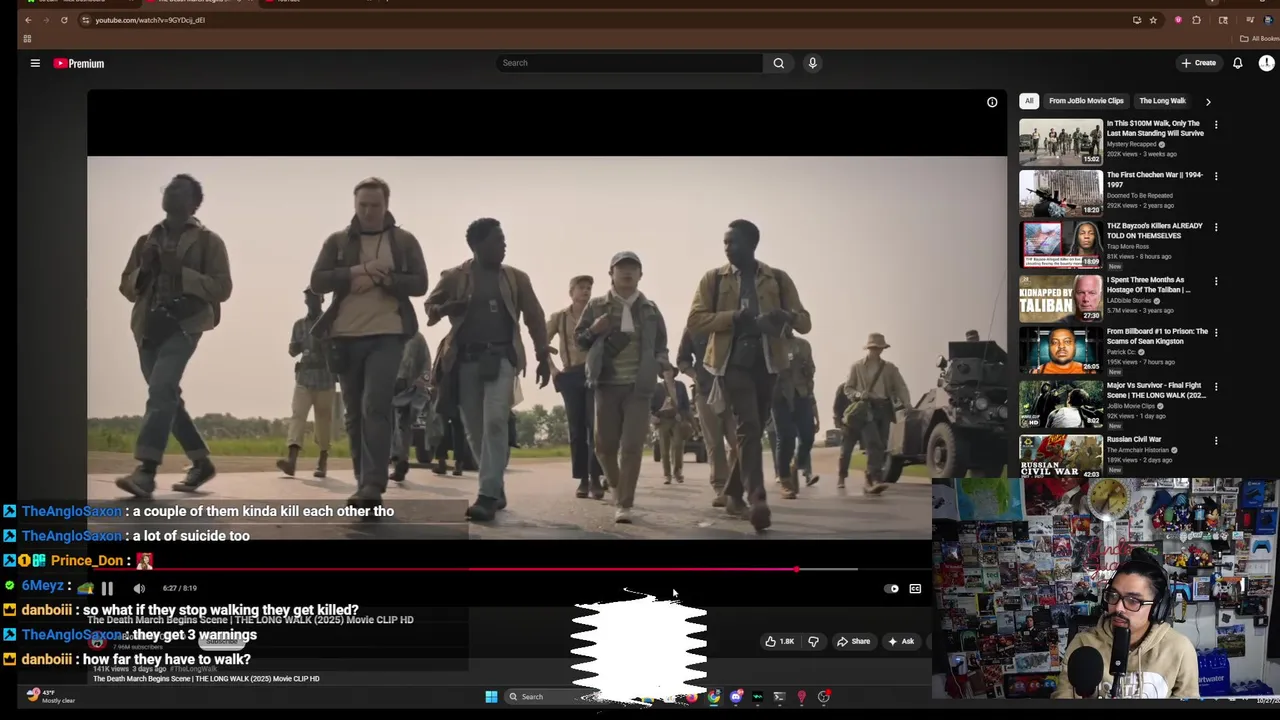Open The First Chechen War video title
This screenshot has height=720, width=1280.
[x=1154, y=180]
